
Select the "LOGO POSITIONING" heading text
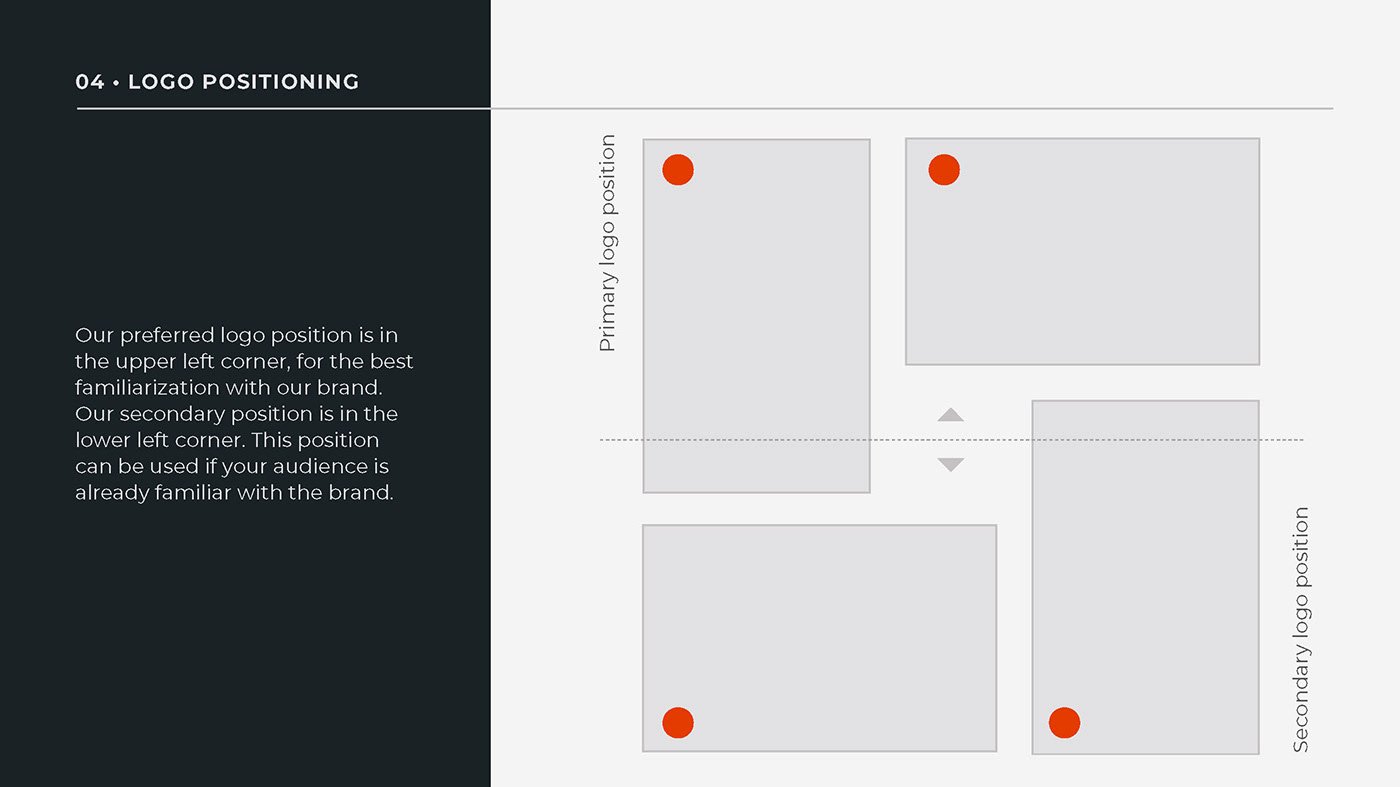click(243, 82)
